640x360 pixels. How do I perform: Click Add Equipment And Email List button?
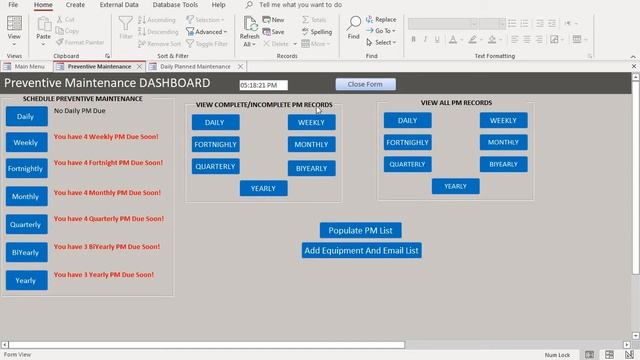(x=362, y=251)
